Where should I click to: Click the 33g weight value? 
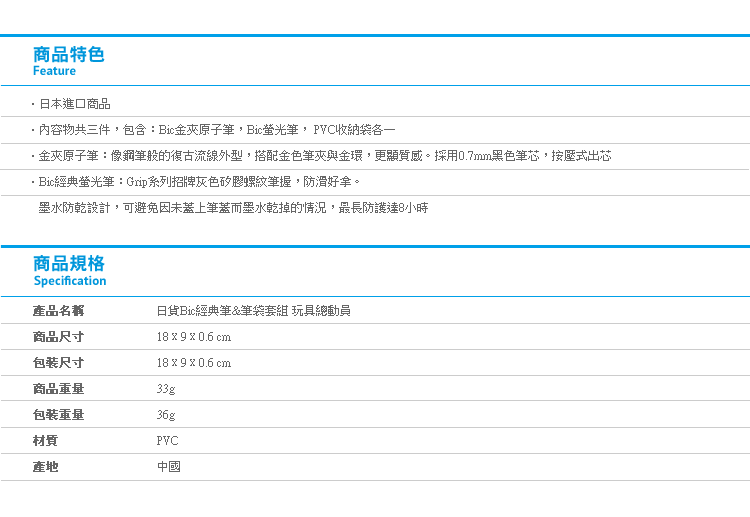pyautogui.click(x=166, y=389)
